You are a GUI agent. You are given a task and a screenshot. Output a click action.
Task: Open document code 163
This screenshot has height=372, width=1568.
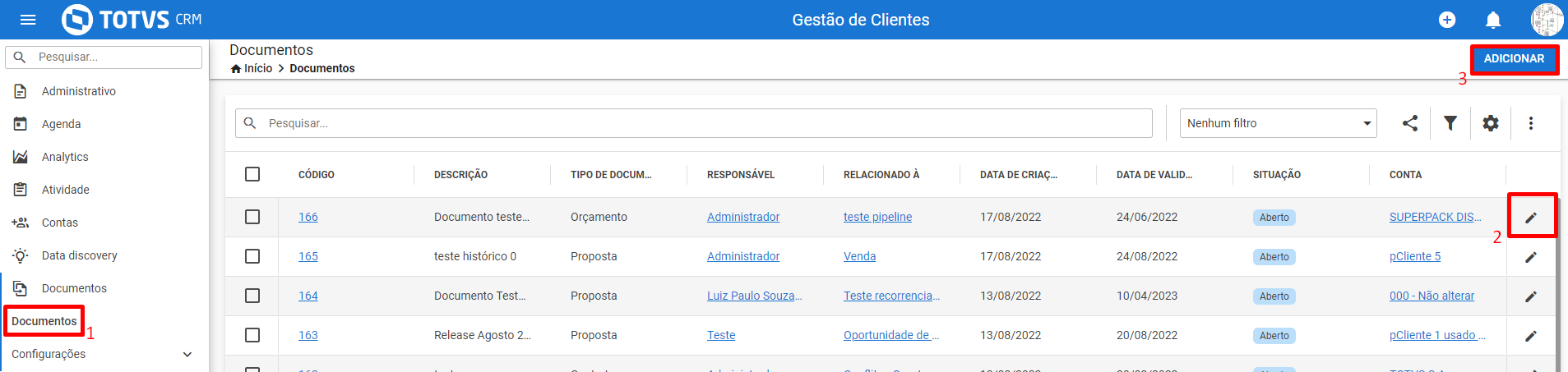tap(308, 335)
